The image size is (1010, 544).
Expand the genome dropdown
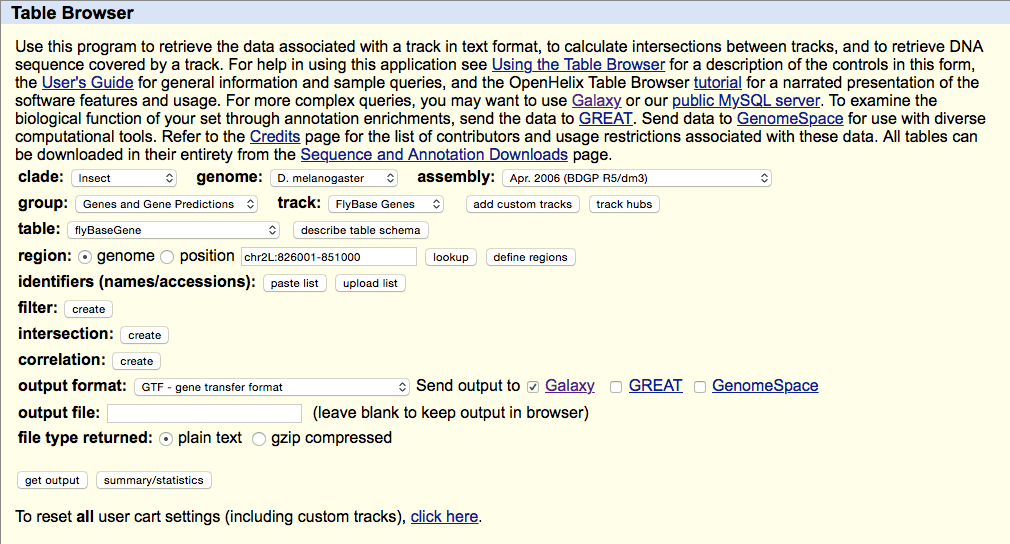pyautogui.click(x=334, y=178)
